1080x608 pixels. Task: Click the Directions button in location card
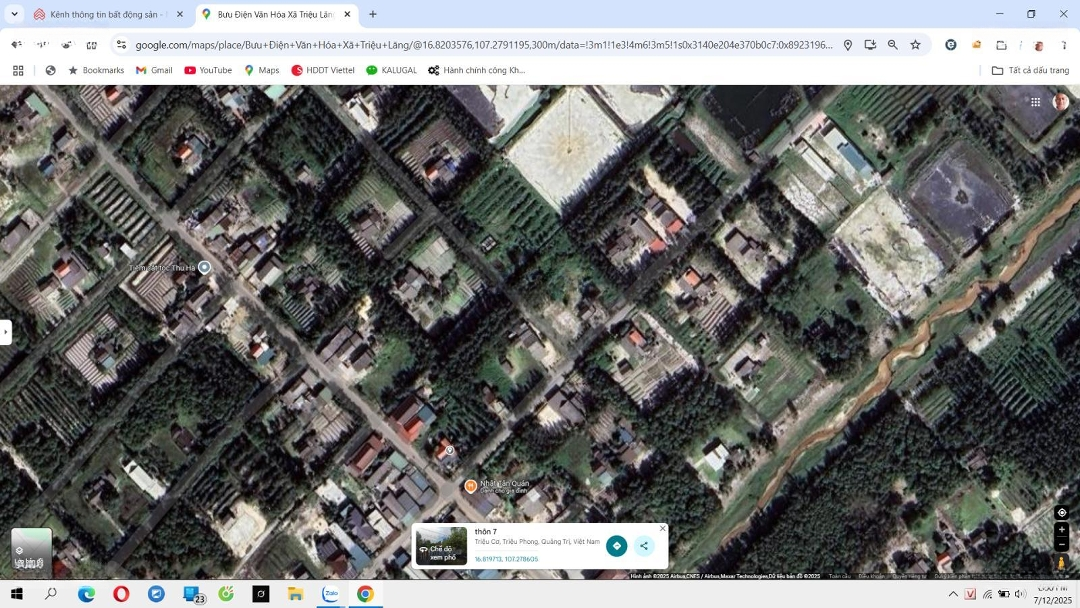pyautogui.click(x=616, y=546)
